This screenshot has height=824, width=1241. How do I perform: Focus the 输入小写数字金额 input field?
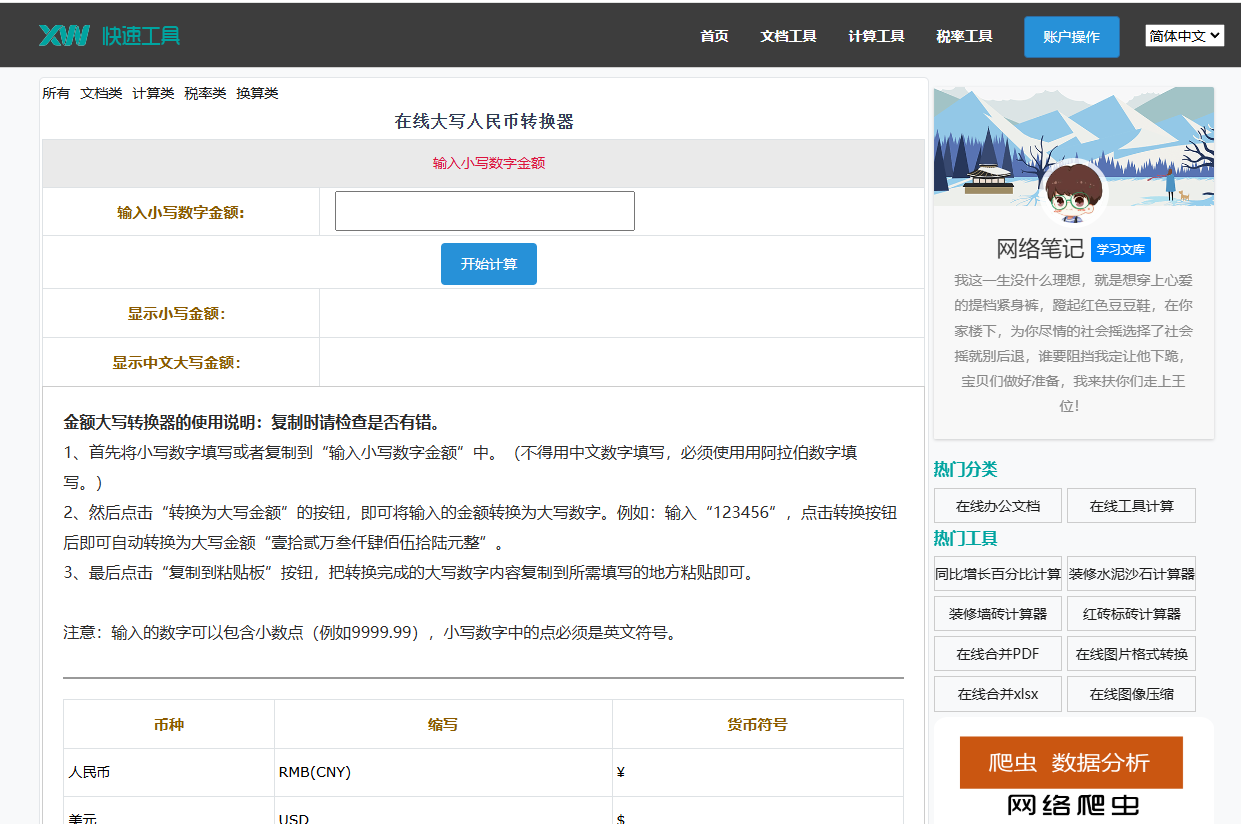click(484, 211)
